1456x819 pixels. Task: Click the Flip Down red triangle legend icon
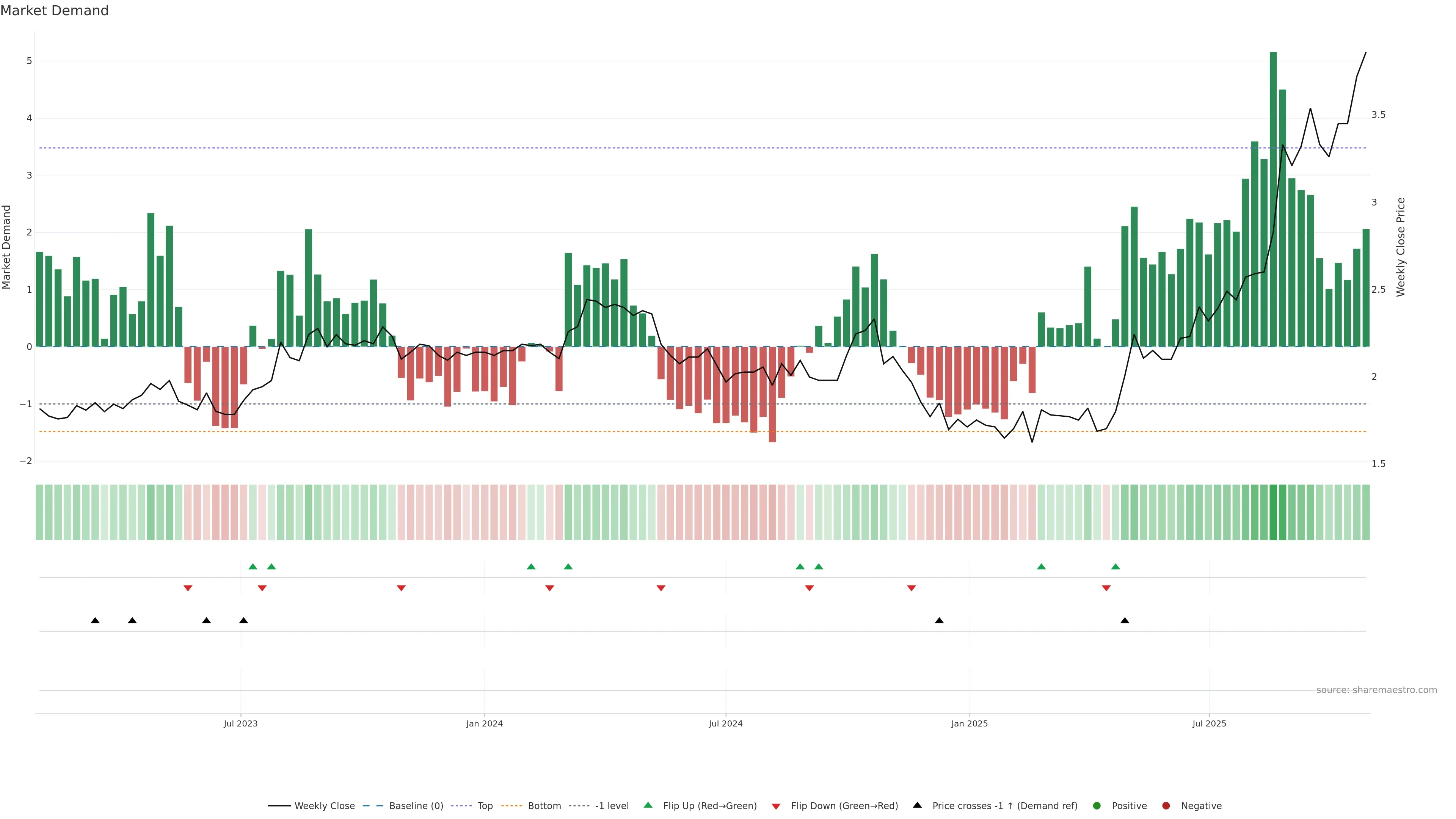coord(776,806)
